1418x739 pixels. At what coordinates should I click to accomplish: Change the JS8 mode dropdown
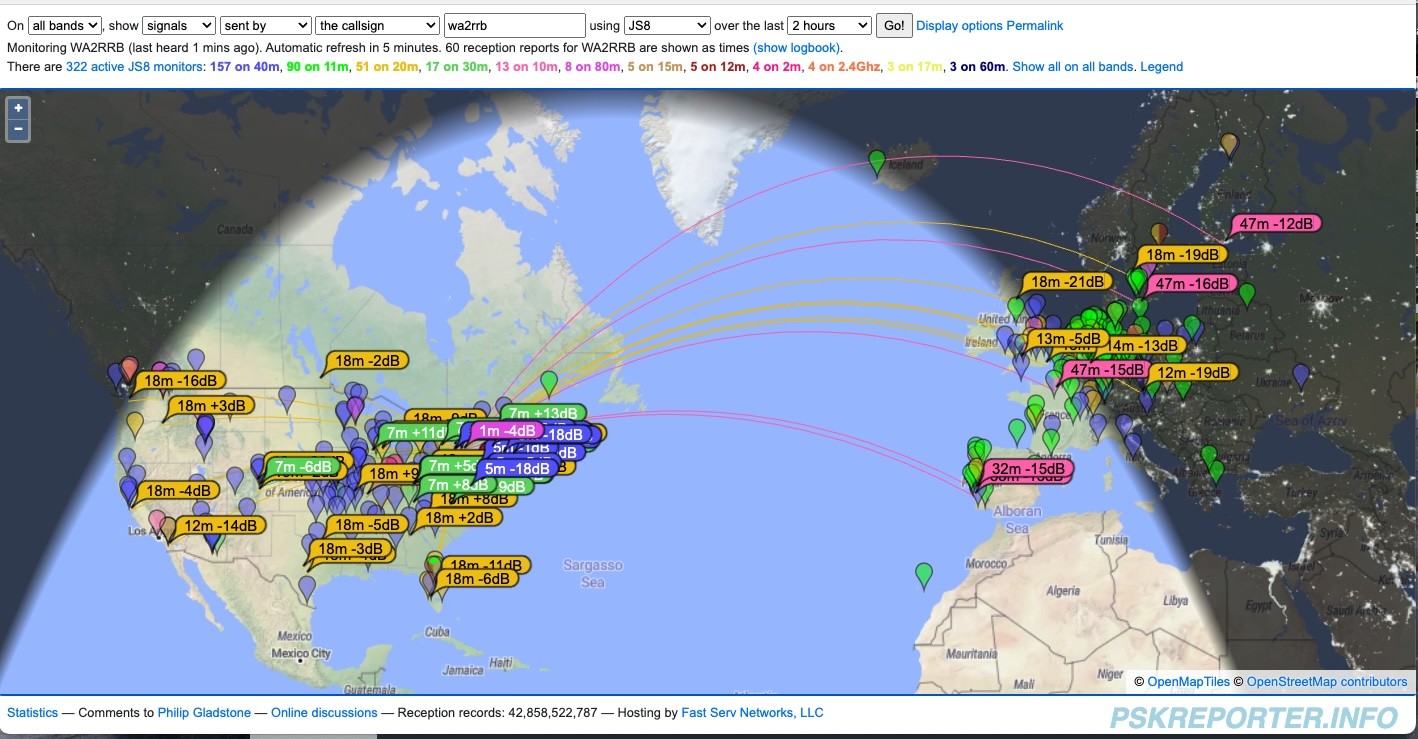(666, 26)
